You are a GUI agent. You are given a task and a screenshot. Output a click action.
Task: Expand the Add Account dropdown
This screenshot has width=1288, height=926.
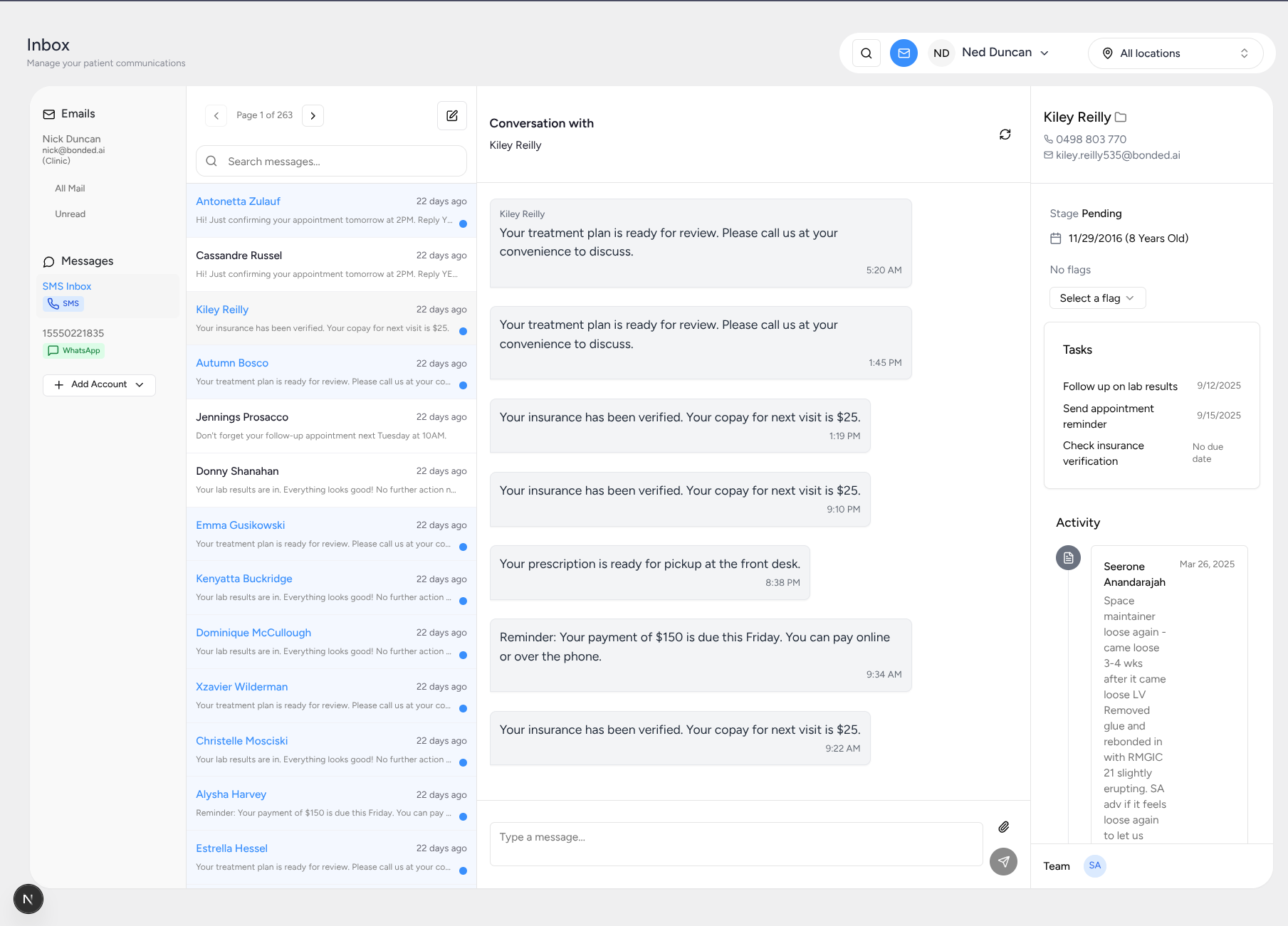(98, 384)
